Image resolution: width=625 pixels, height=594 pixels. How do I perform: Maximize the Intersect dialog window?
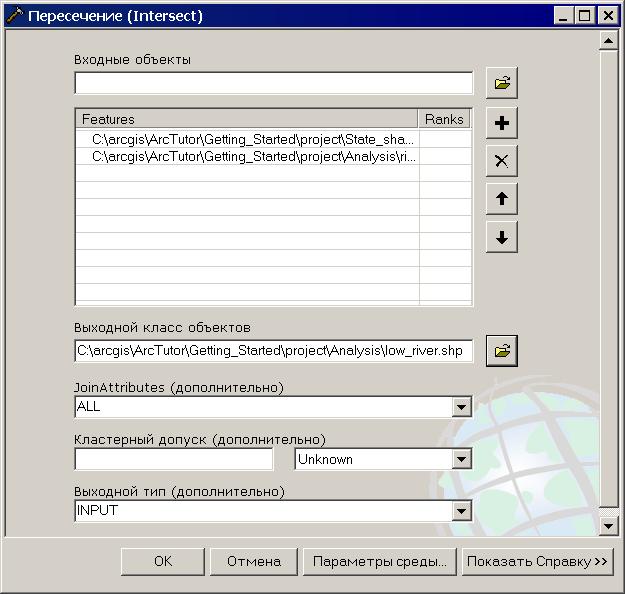pyautogui.click(x=585, y=16)
